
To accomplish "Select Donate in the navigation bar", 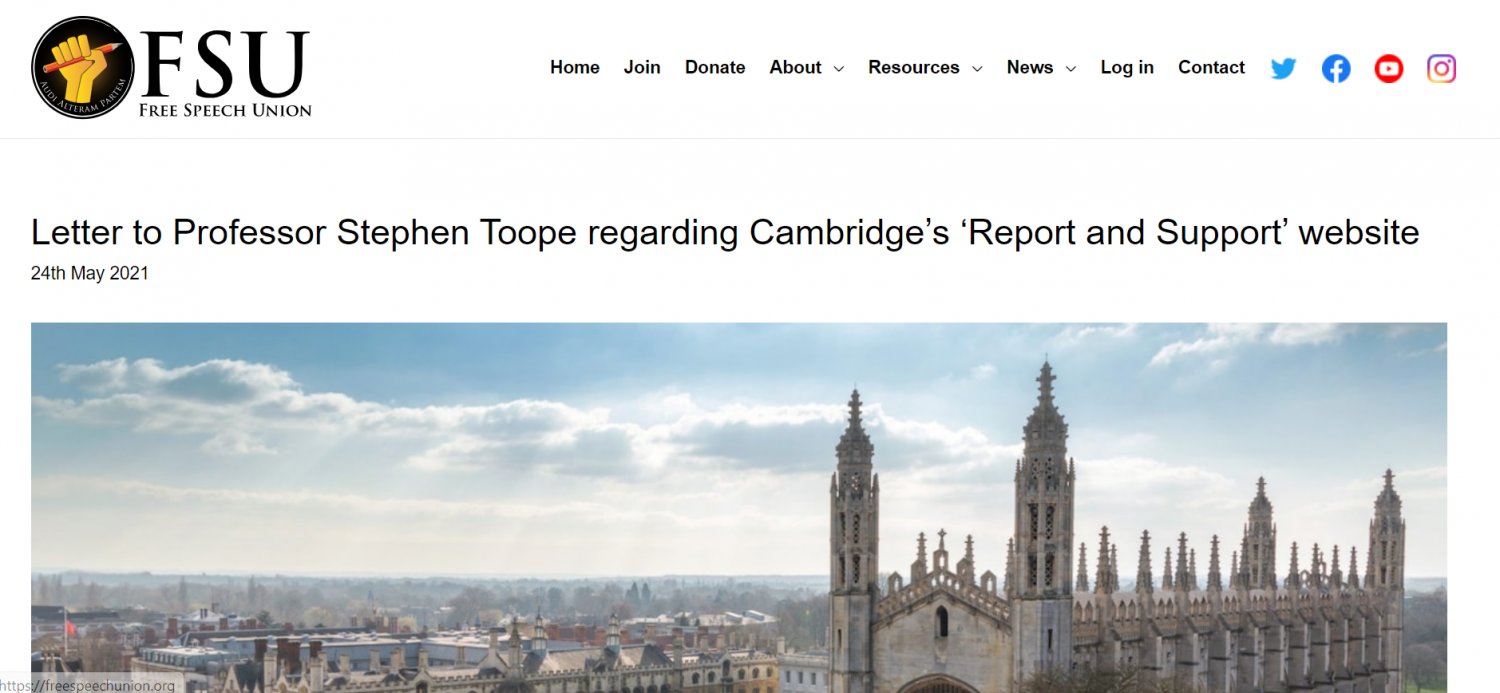I will pyautogui.click(x=715, y=67).
